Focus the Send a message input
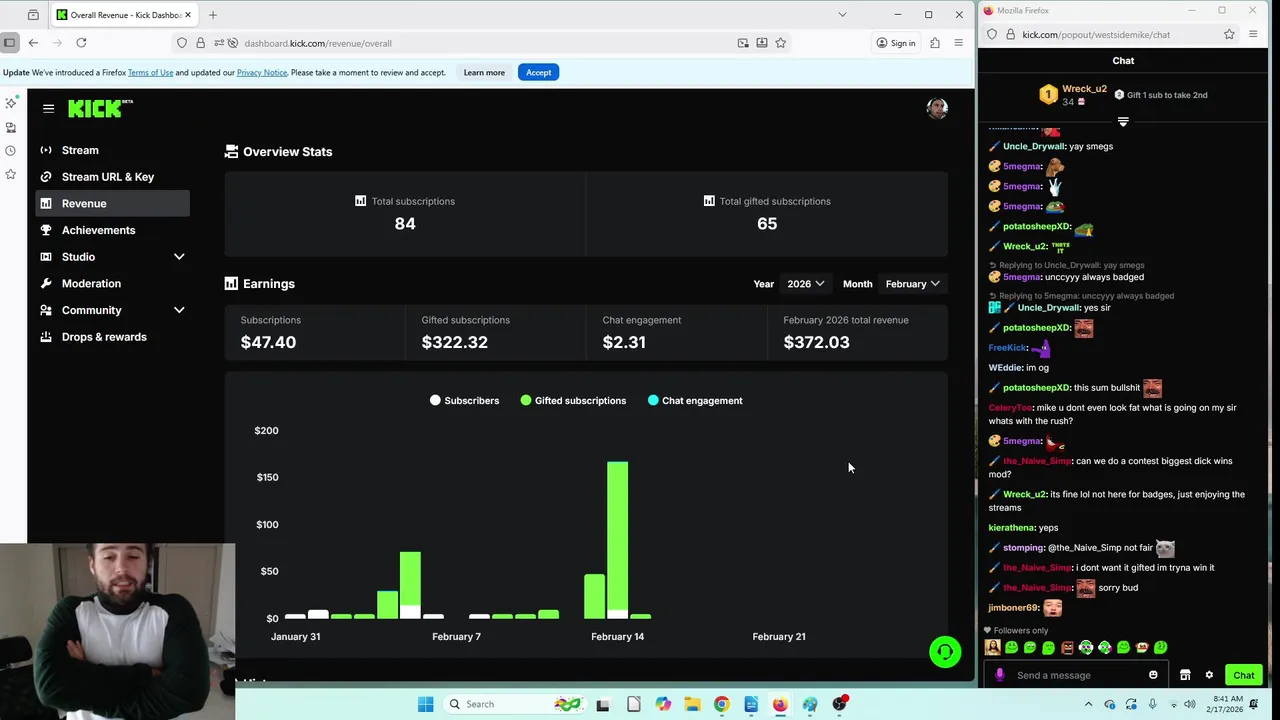The height and width of the screenshot is (720, 1280). pos(1078,675)
